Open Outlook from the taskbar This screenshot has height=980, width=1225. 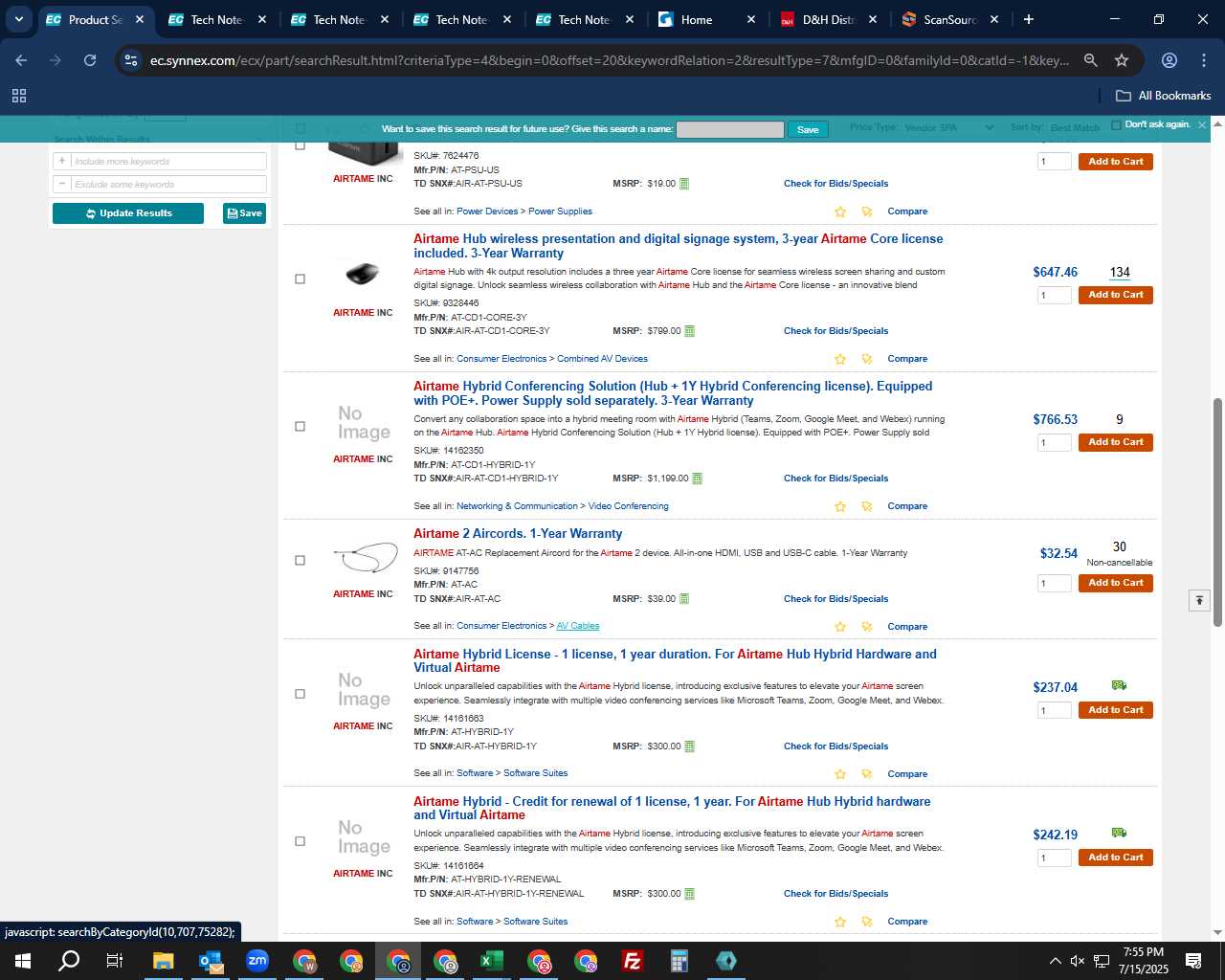211,961
